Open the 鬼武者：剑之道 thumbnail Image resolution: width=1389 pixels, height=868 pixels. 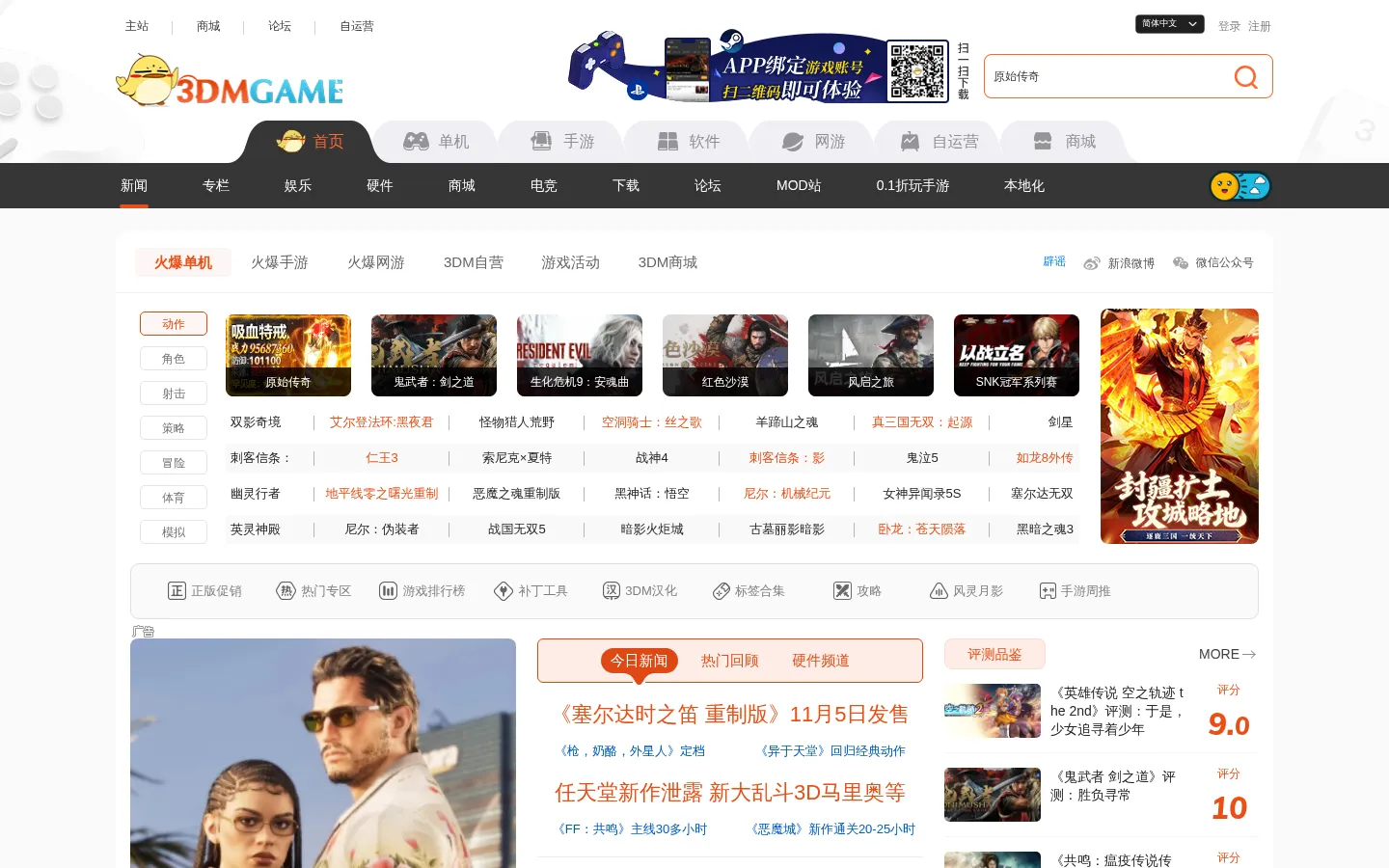coord(434,355)
